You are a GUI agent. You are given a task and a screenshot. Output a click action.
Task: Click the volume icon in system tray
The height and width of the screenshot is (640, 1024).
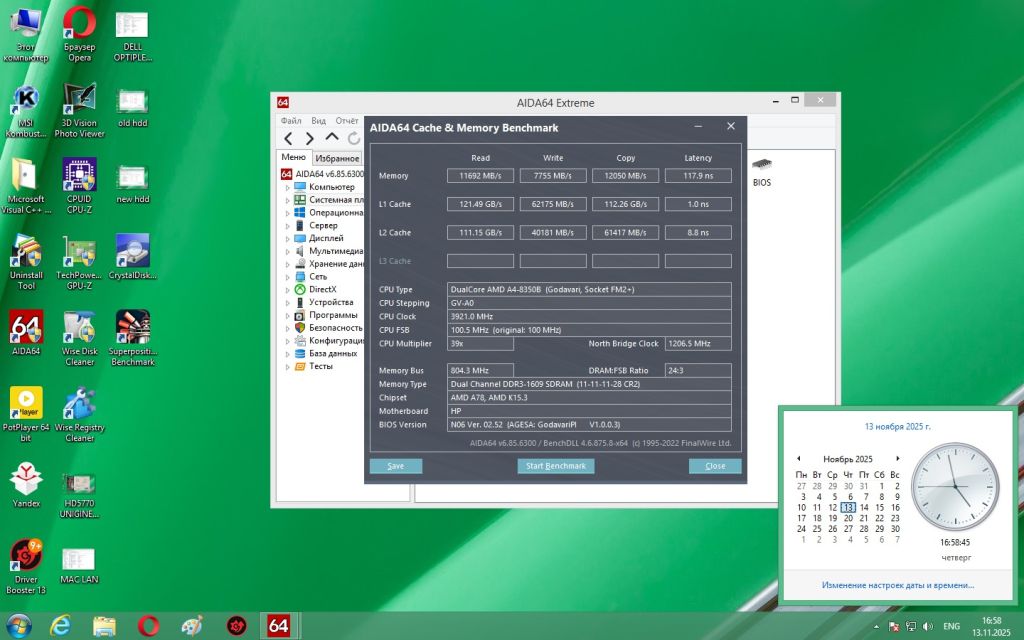[x=928, y=626]
